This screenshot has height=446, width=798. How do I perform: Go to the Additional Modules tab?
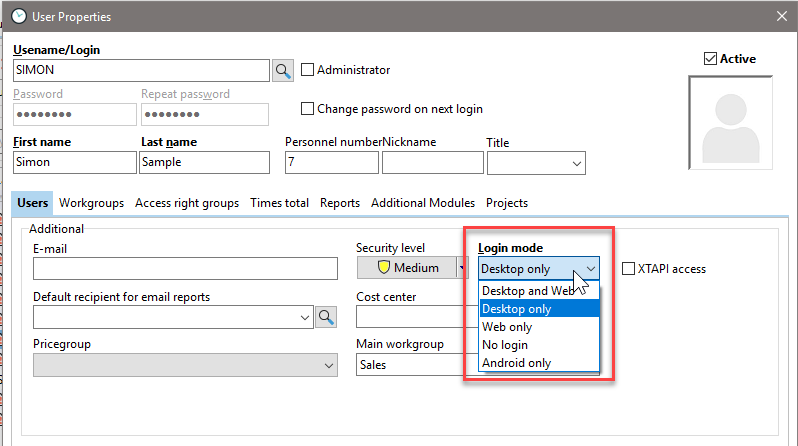coord(423,203)
